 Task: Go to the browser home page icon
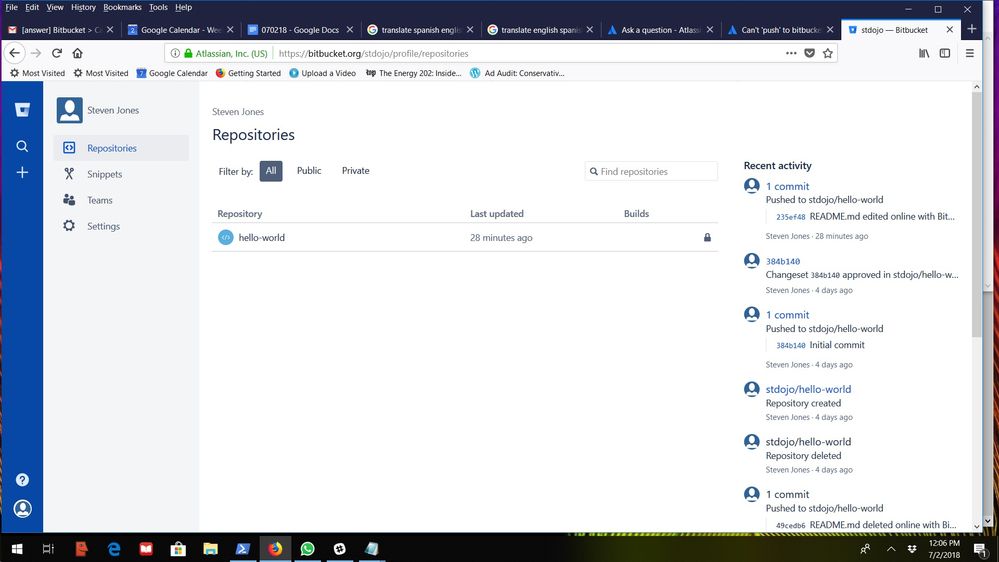tap(77, 54)
